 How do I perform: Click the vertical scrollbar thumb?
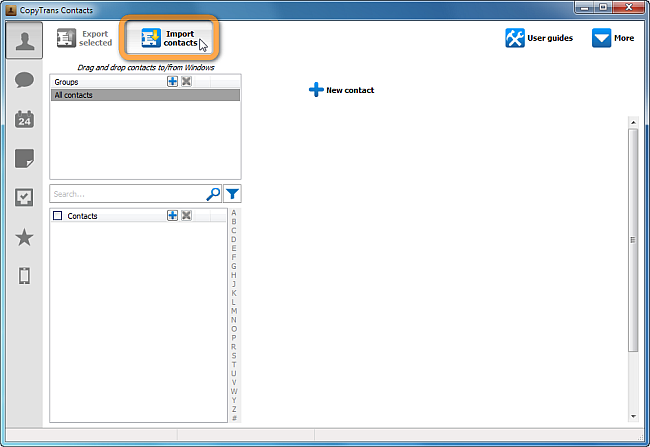click(633, 240)
